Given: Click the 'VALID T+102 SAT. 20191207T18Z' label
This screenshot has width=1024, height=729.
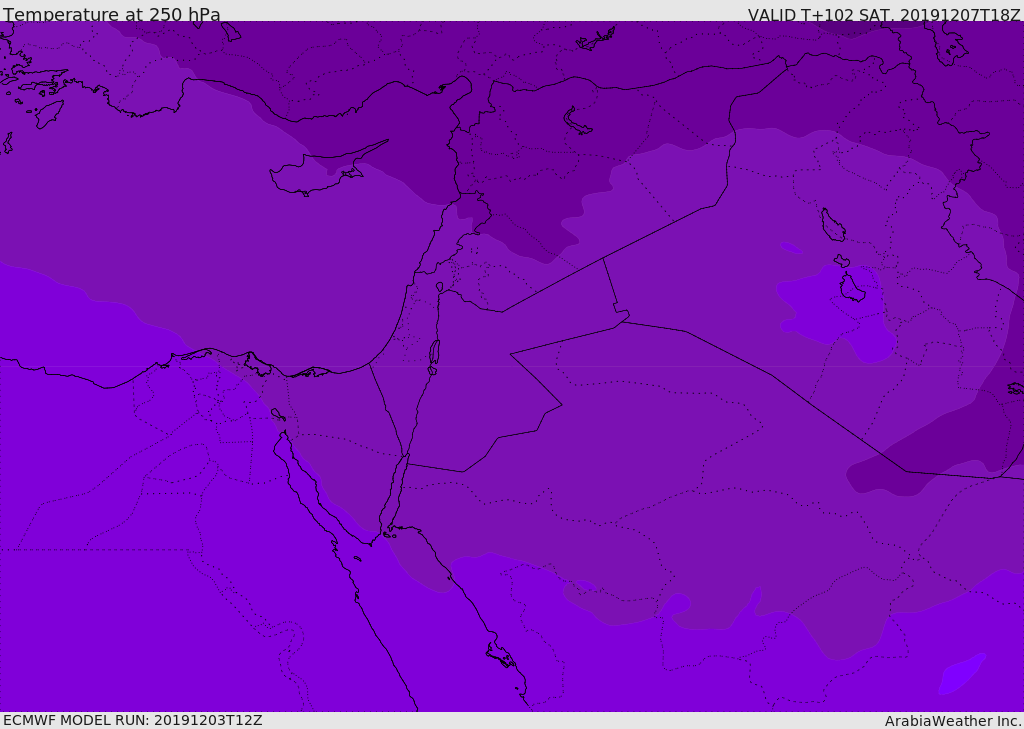Looking at the screenshot, I should coord(884,14).
